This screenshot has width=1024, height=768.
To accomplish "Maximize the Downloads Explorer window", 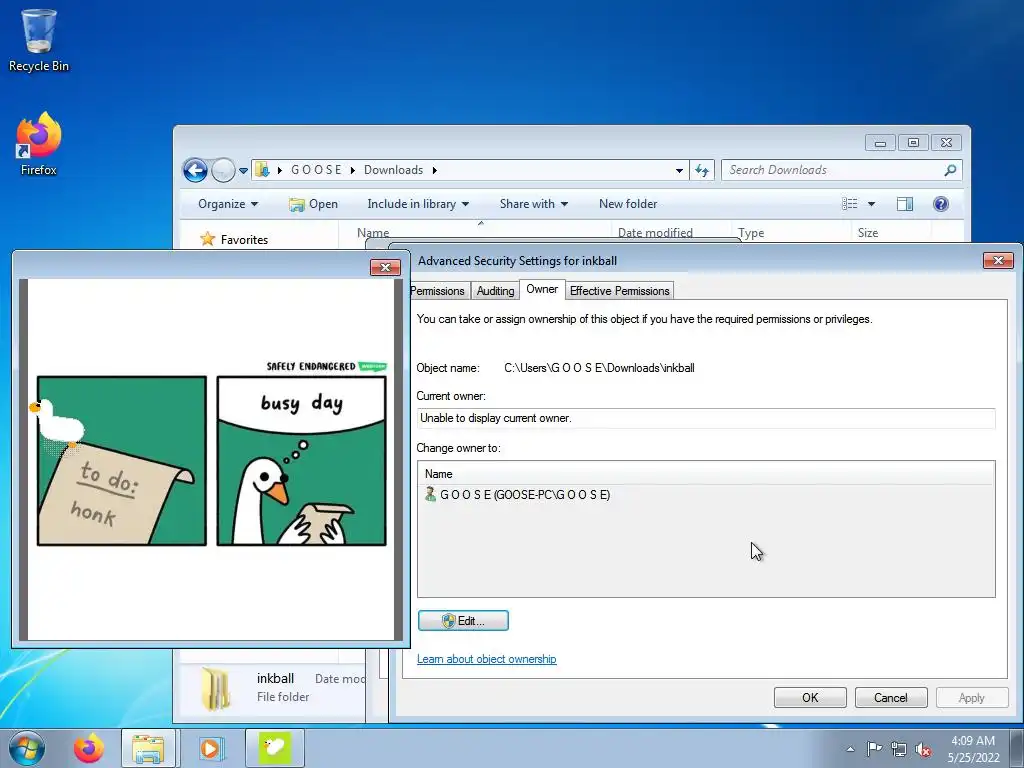I will click(x=913, y=142).
